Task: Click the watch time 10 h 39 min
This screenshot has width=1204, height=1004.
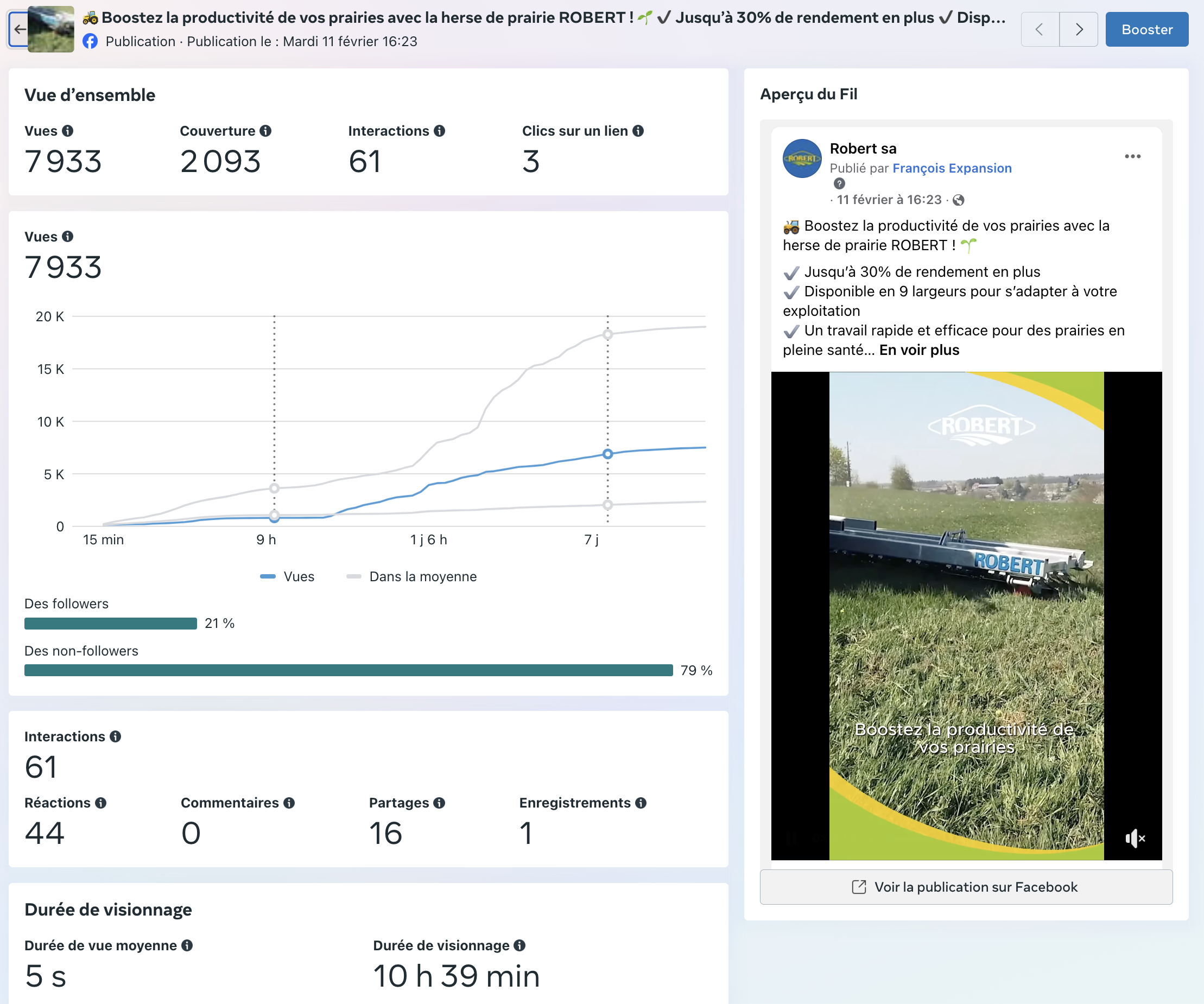Action: tap(457, 976)
